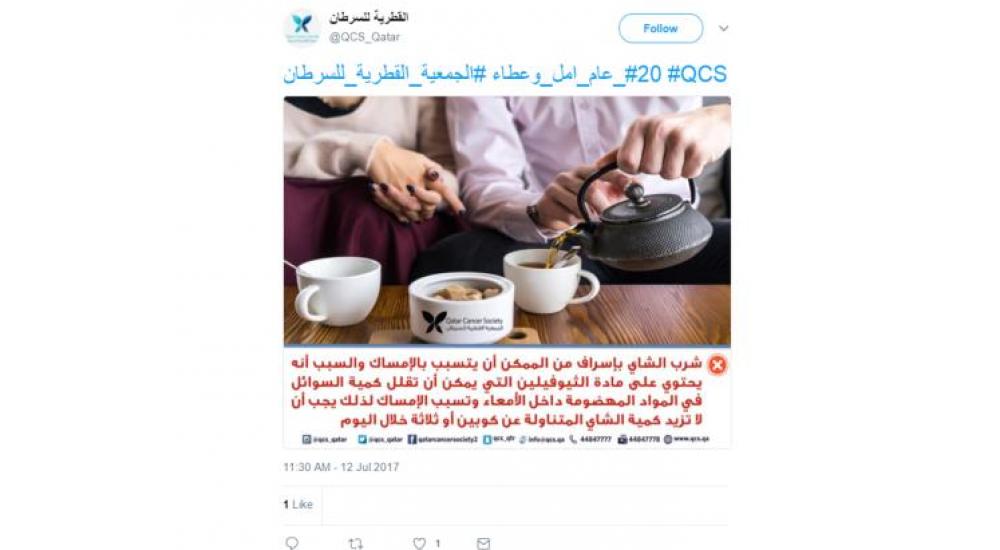Expand the tweet options chevron menu
Screen dimensions: 1000x550
723,28
